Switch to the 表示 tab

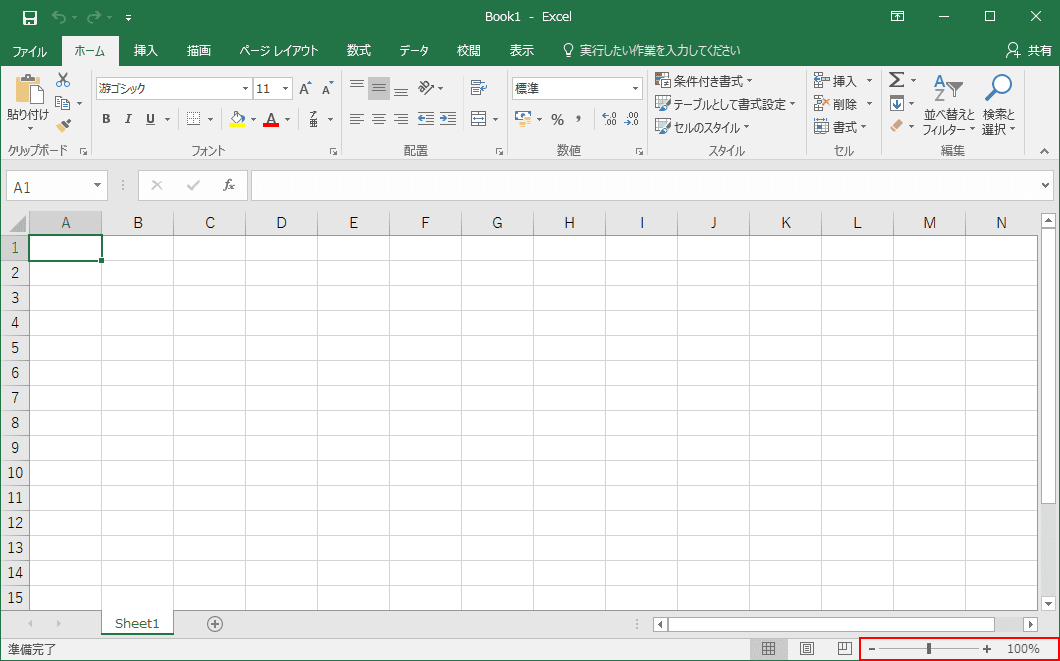(x=521, y=51)
